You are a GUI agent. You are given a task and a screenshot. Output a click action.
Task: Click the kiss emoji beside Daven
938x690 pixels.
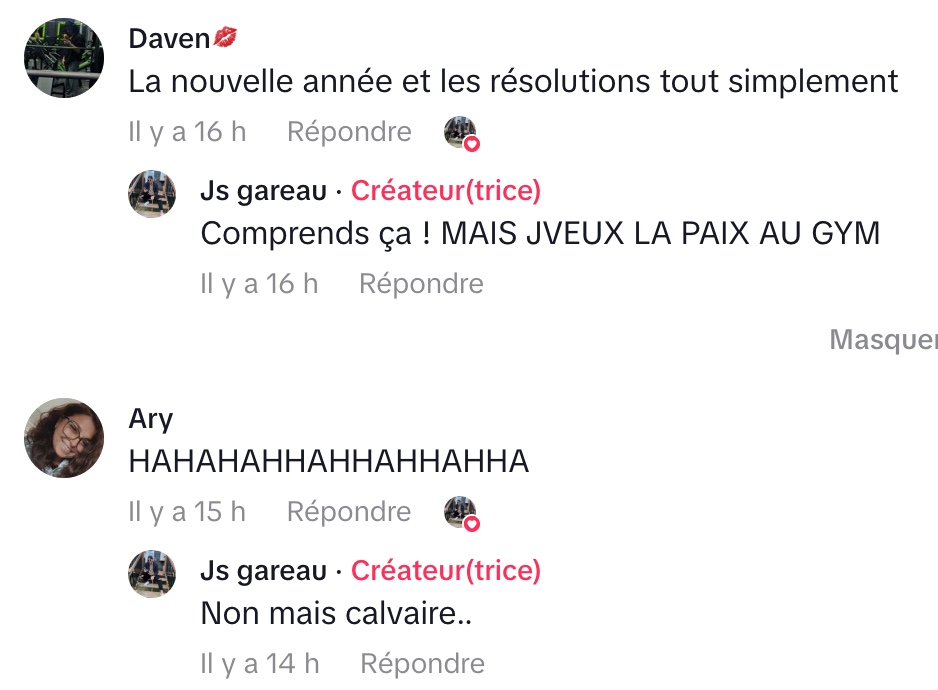point(225,37)
